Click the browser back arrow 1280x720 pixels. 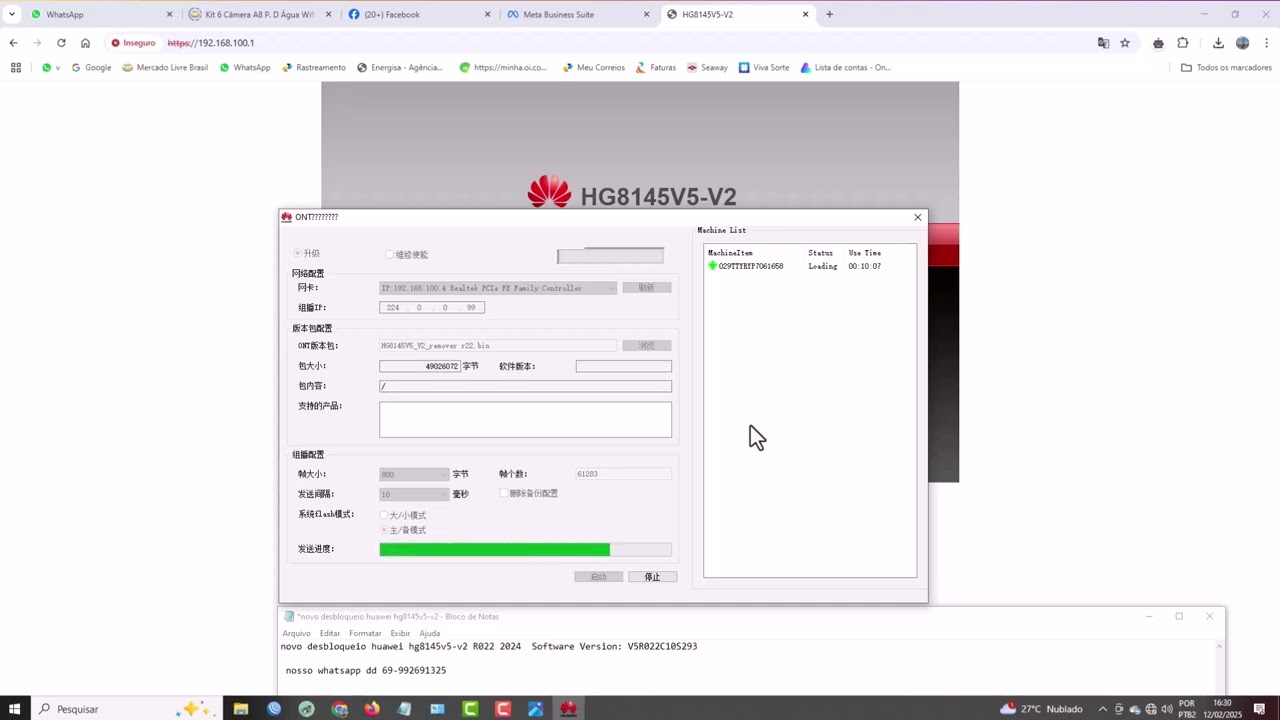(13, 43)
